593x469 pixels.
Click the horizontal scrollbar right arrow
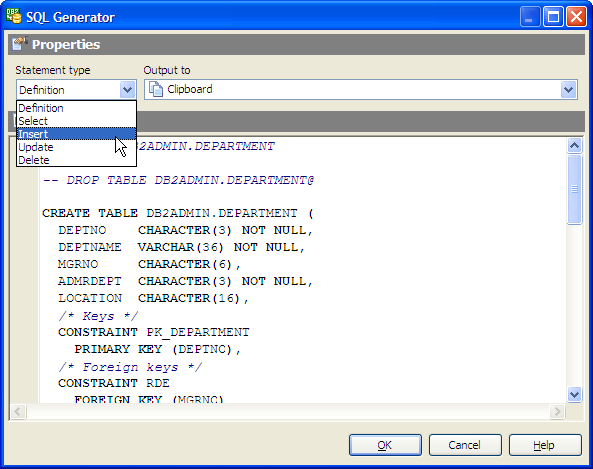click(557, 411)
